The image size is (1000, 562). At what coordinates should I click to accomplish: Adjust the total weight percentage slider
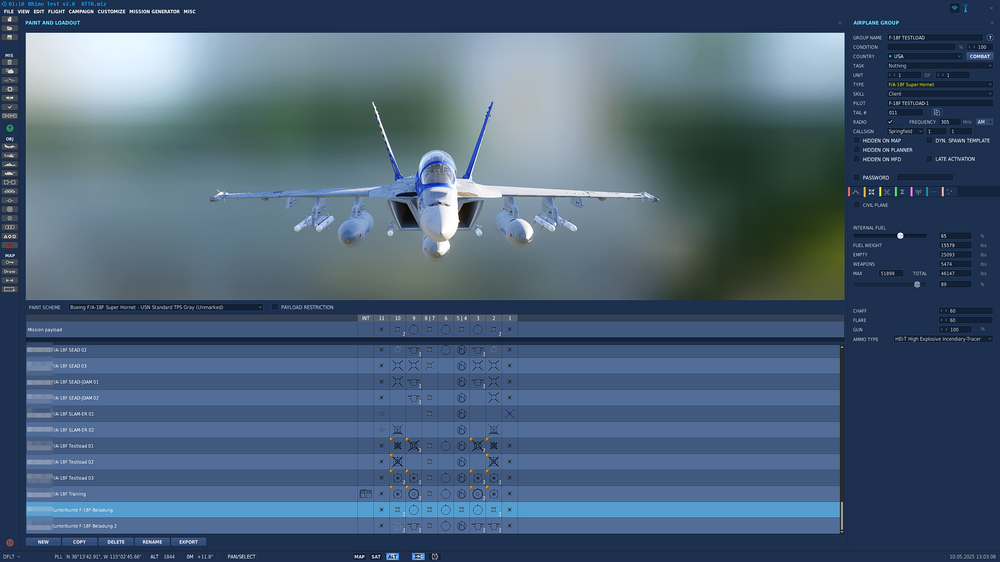point(890,285)
